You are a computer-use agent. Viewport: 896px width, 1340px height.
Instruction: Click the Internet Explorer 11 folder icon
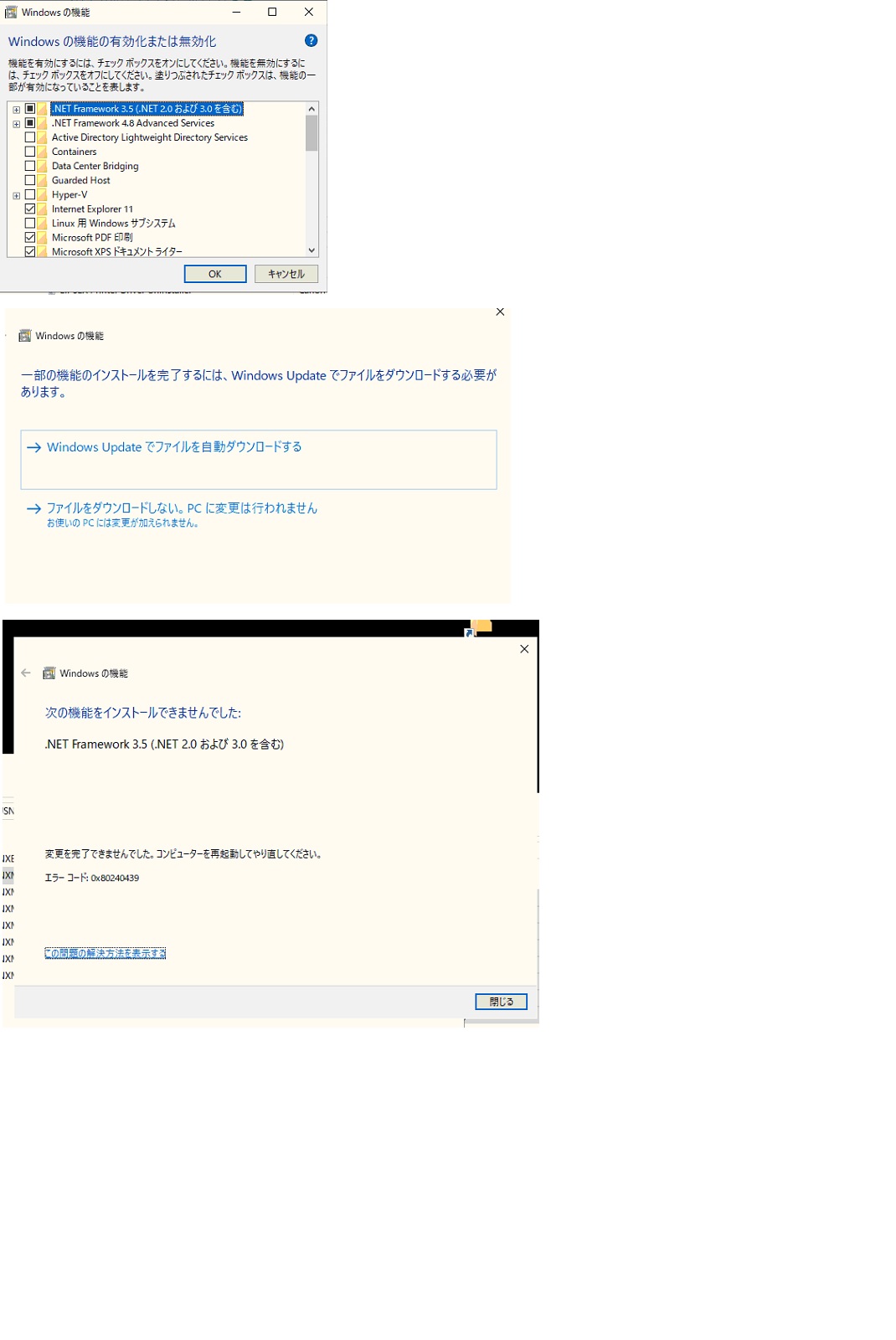(x=43, y=209)
